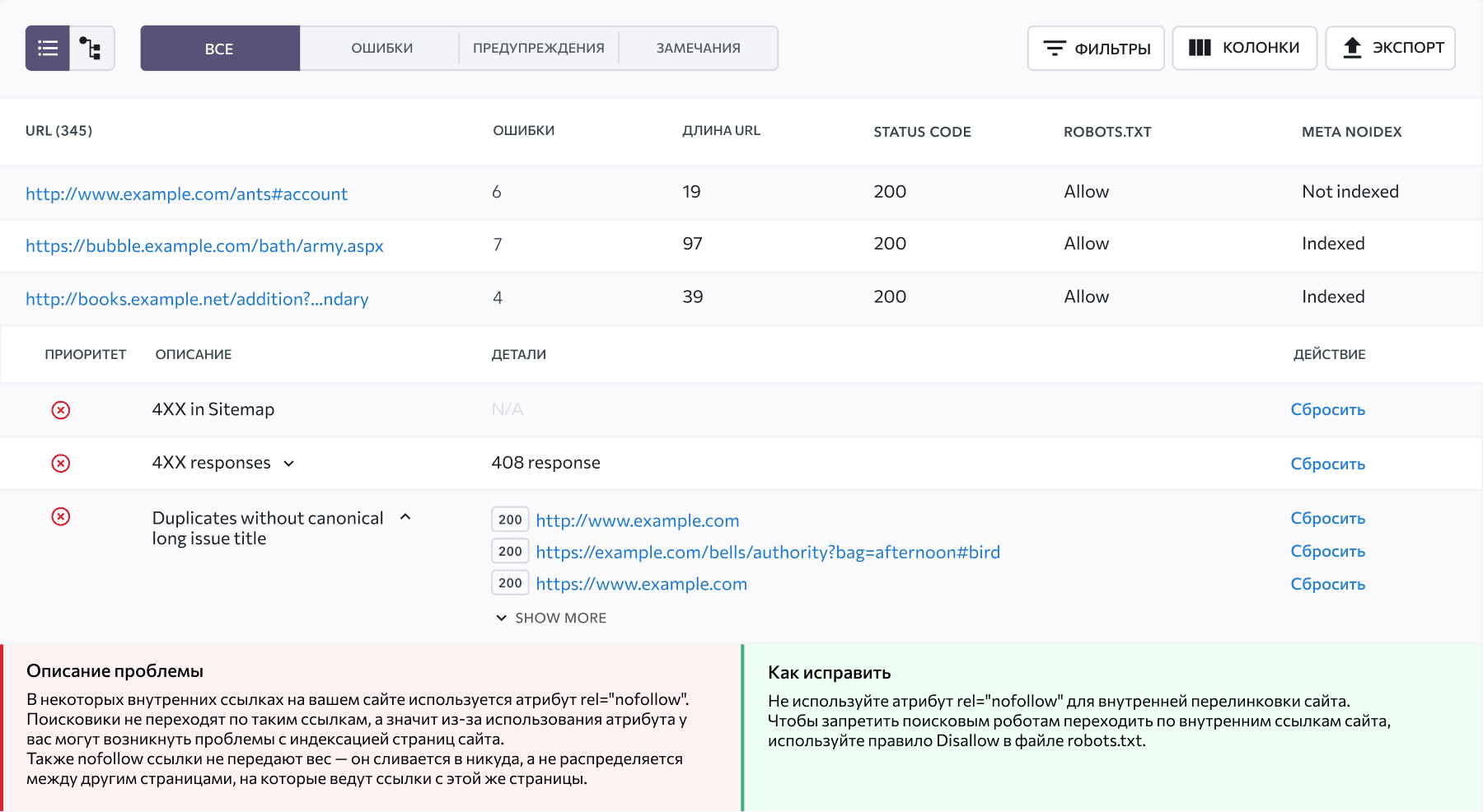
Task: Open the ФИЛЬТРЫ filters button
Action: click(x=1096, y=48)
